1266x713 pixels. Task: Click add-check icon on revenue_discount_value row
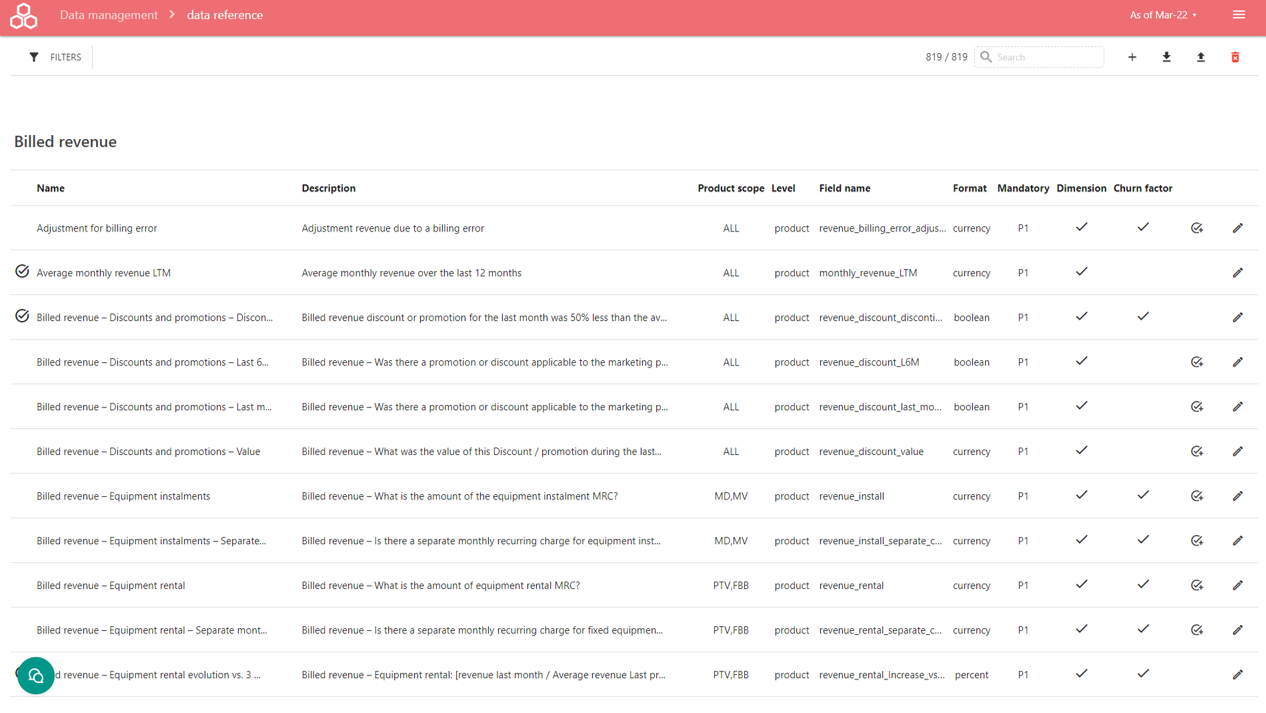click(1197, 452)
